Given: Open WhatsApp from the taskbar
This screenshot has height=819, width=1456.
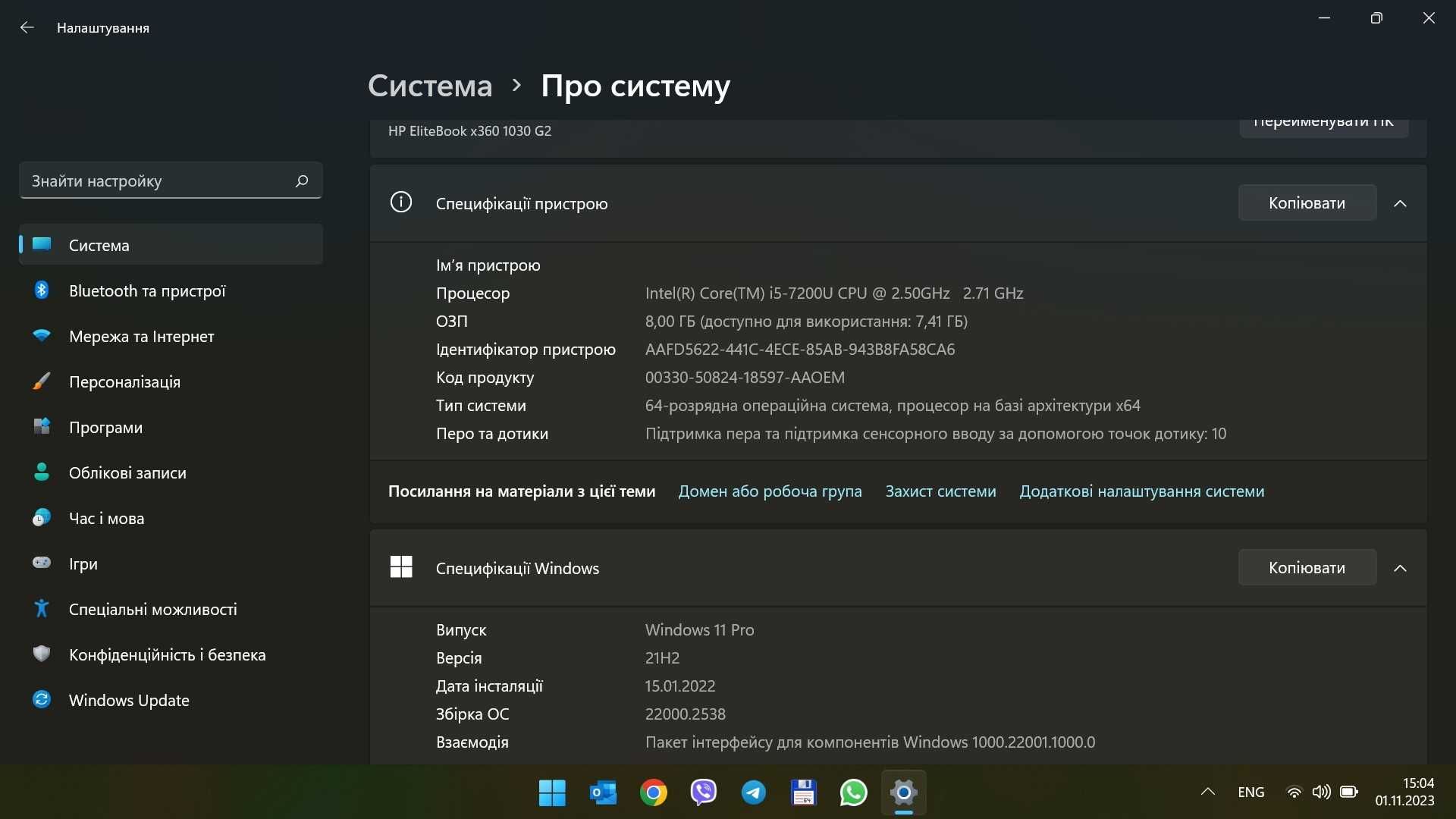Looking at the screenshot, I should coord(853,793).
